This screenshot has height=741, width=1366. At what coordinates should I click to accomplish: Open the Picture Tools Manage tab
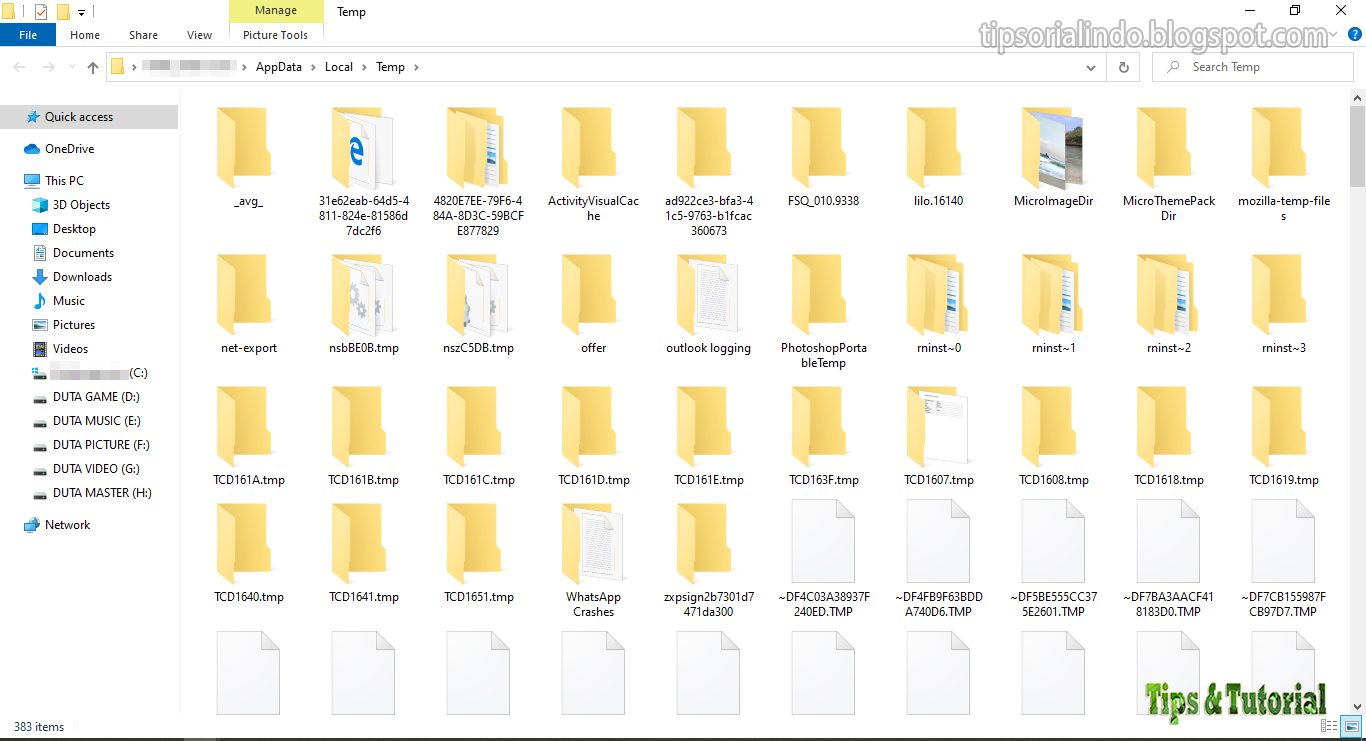coord(276,11)
